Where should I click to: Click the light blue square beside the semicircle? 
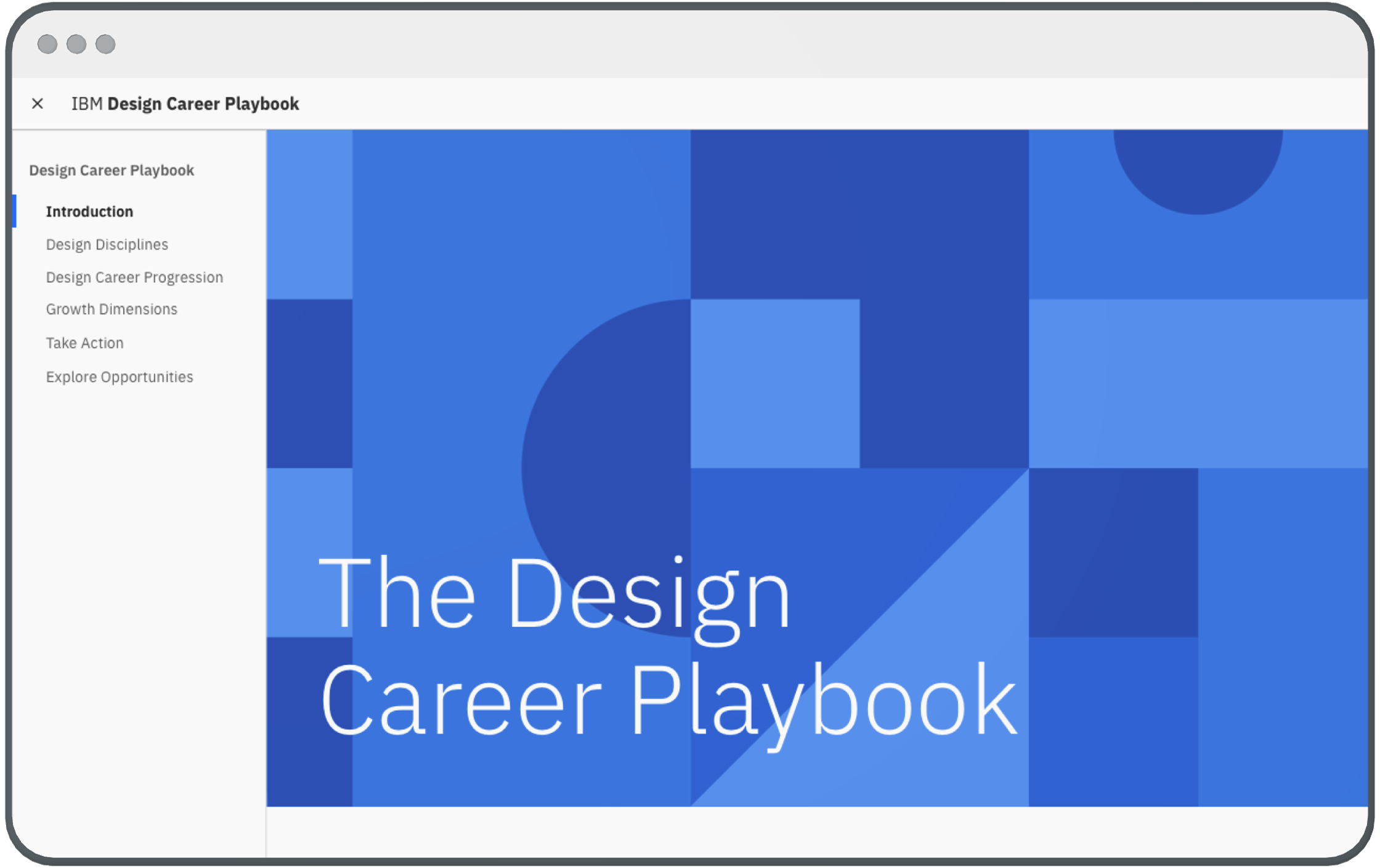[775, 383]
